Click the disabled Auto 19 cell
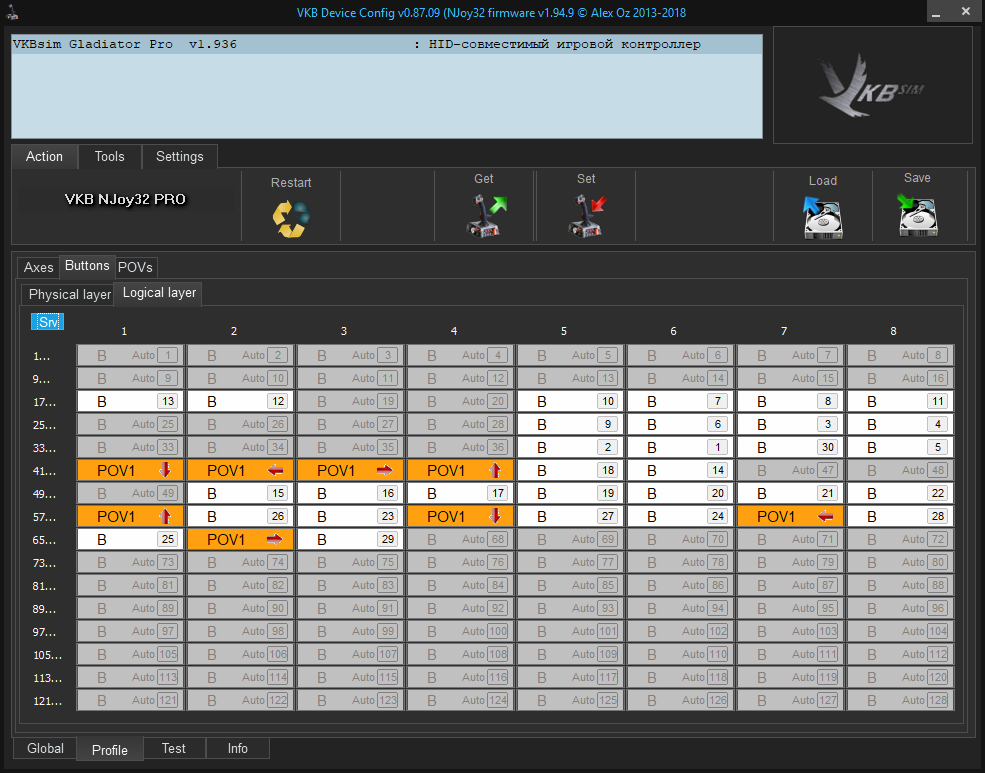Viewport: 985px width, 773px height. 350,401
